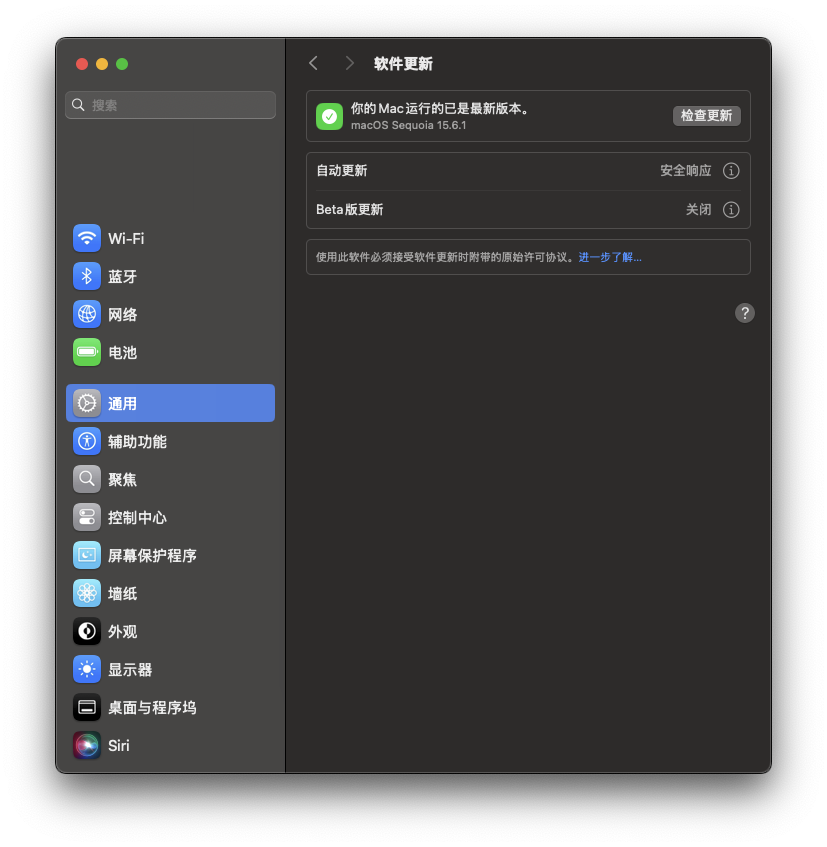Screen dimensions: 827x847
Task: Select the battery icon beside 电池
Action: pos(86,352)
